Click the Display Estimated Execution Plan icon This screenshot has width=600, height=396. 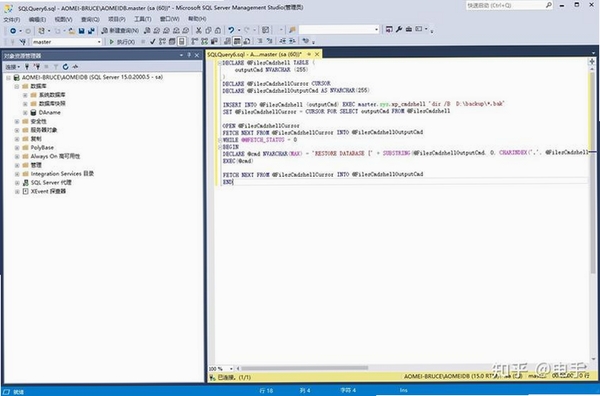162,42
